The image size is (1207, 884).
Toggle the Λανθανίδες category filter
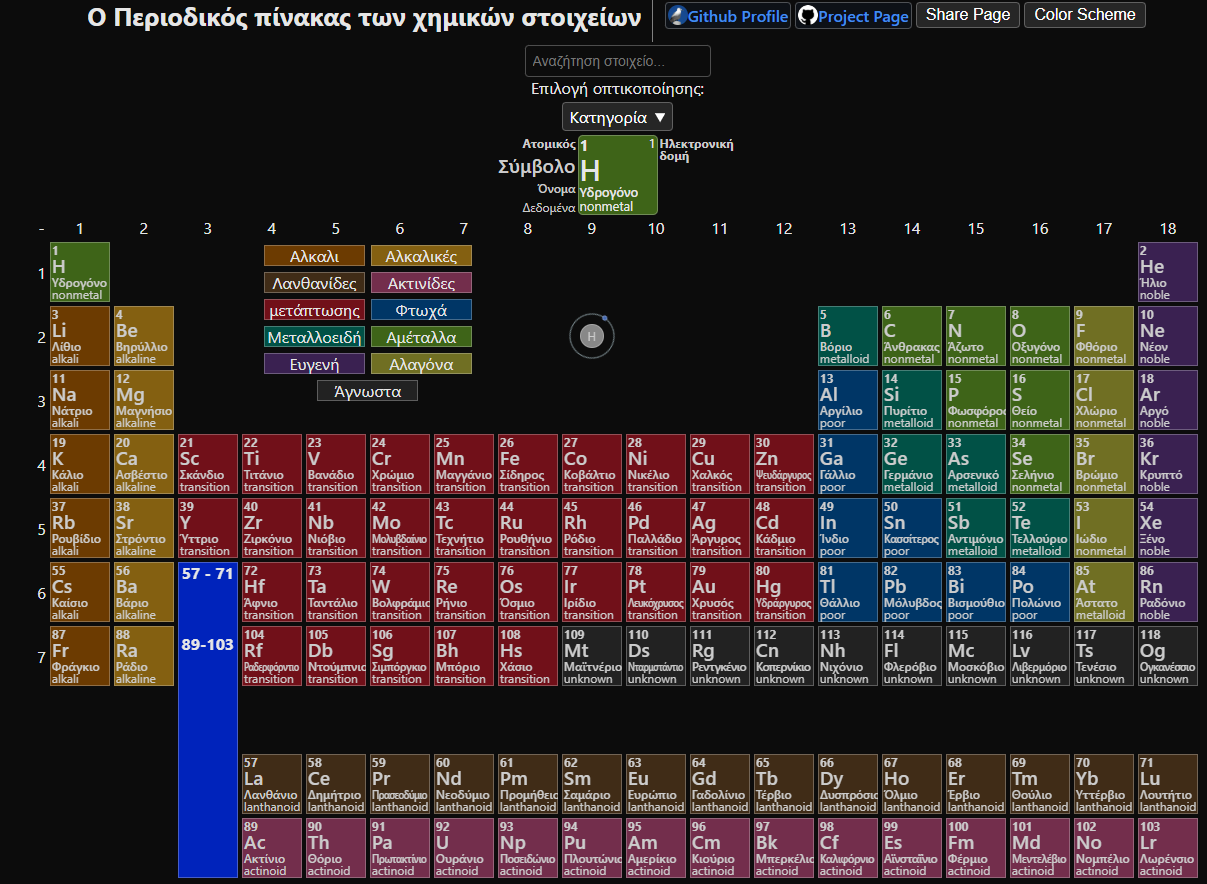tap(314, 283)
